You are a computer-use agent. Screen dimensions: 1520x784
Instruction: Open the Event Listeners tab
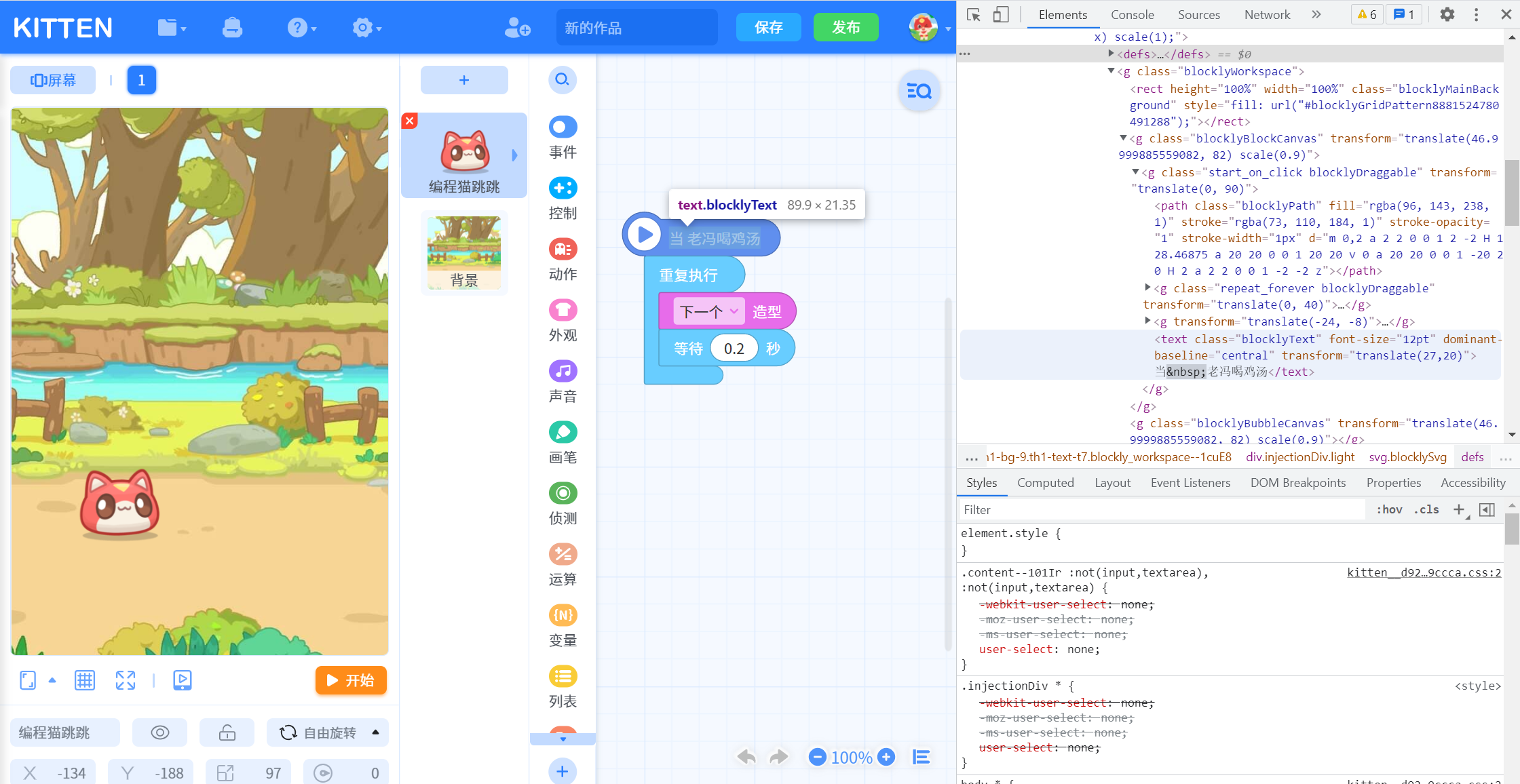coord(1190,482)
